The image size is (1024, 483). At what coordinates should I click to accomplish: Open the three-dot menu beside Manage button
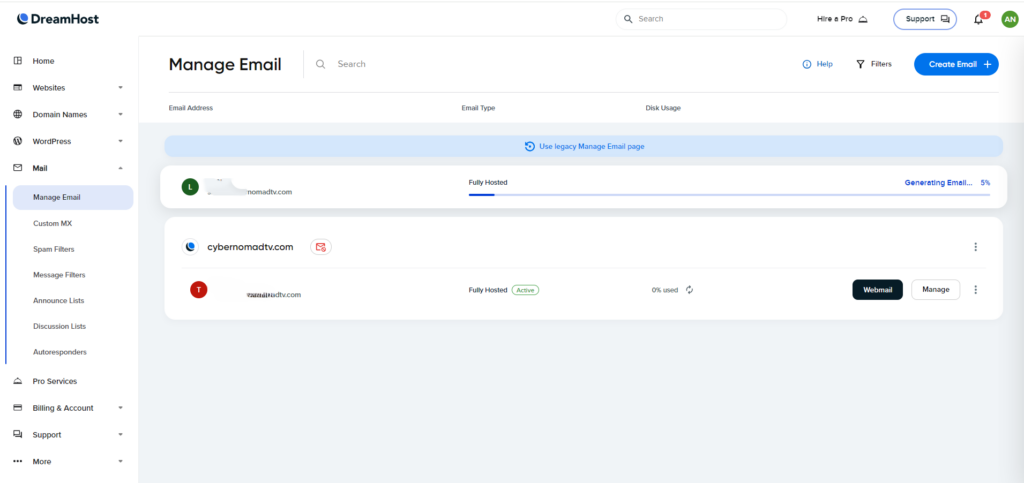point(975,290)
